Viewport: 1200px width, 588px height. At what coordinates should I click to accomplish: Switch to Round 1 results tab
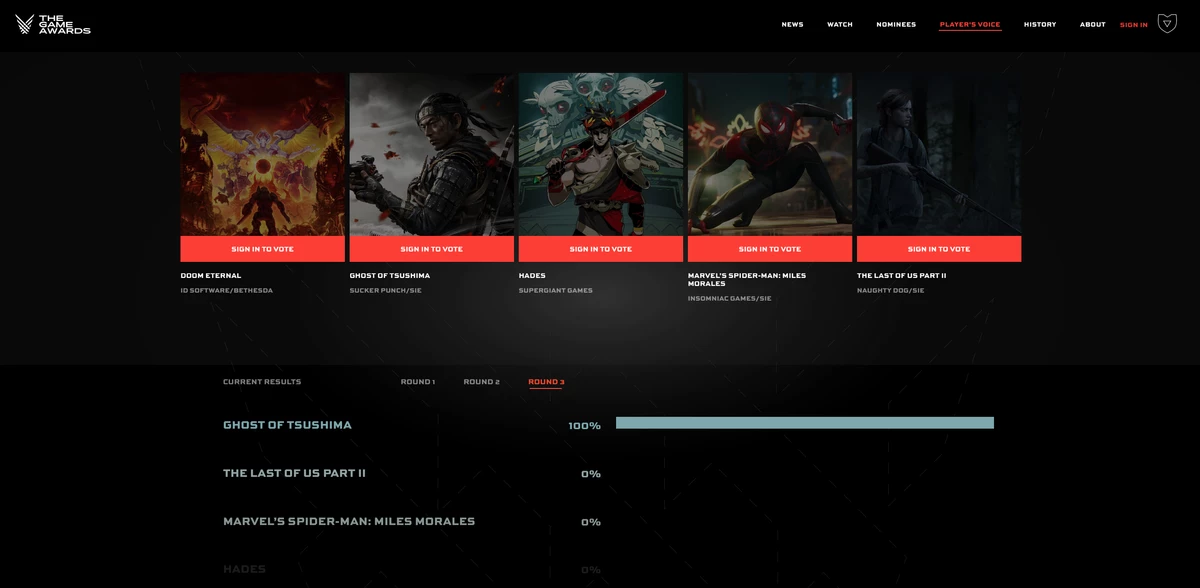click(417, 382)
